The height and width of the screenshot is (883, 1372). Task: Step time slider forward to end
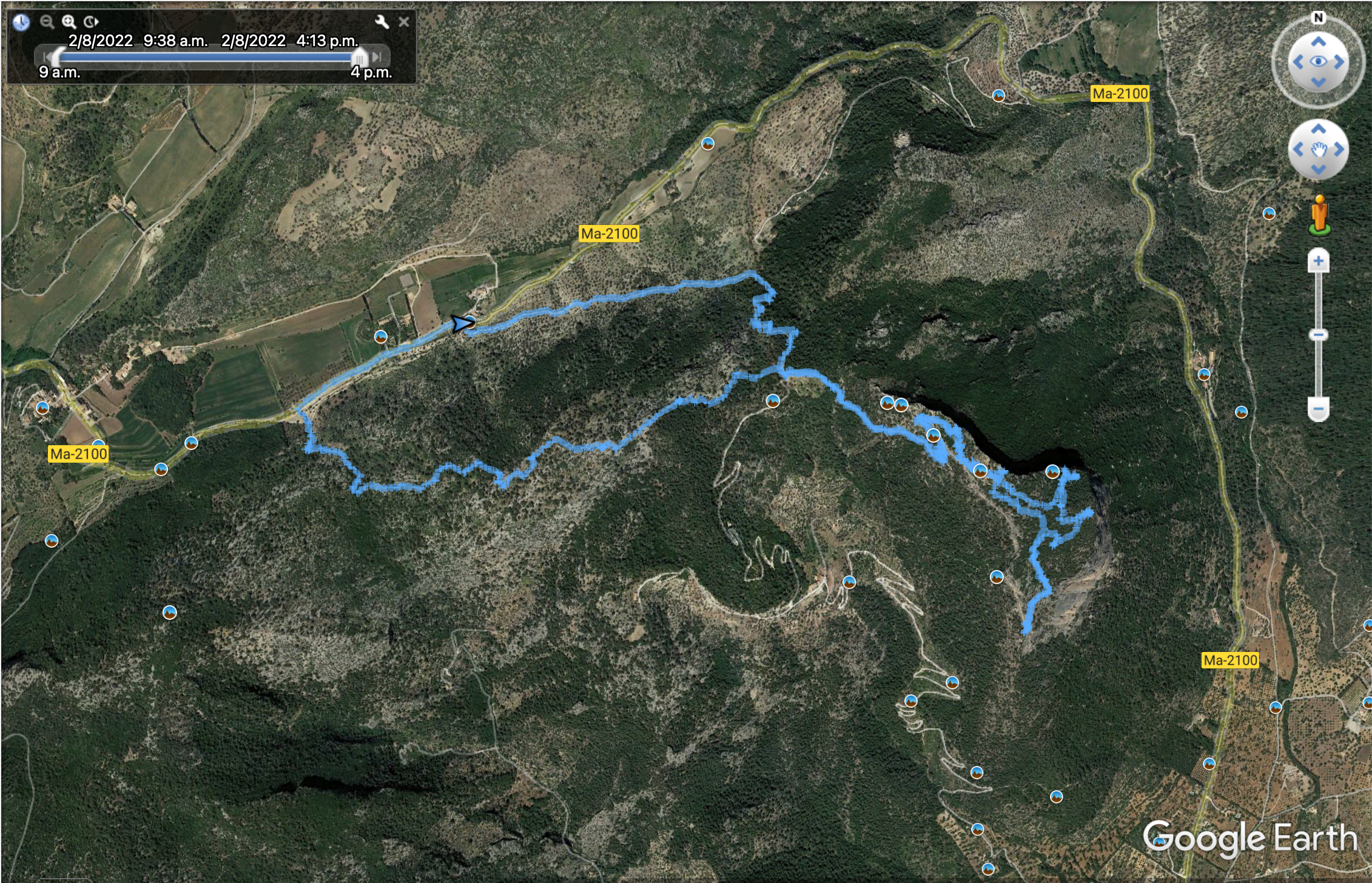click(x=377, y=57)
